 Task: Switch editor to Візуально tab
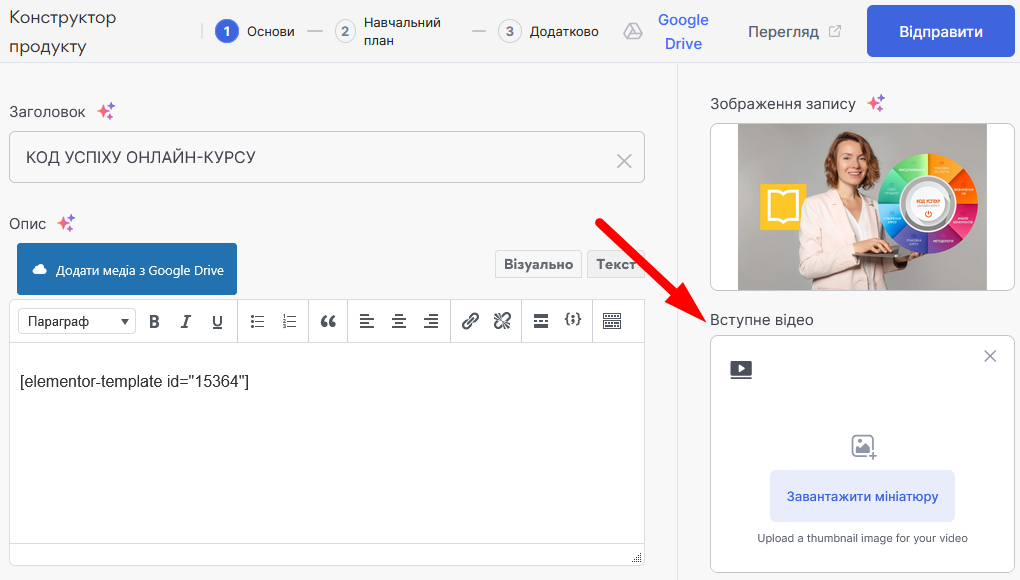tap(539, 264)
